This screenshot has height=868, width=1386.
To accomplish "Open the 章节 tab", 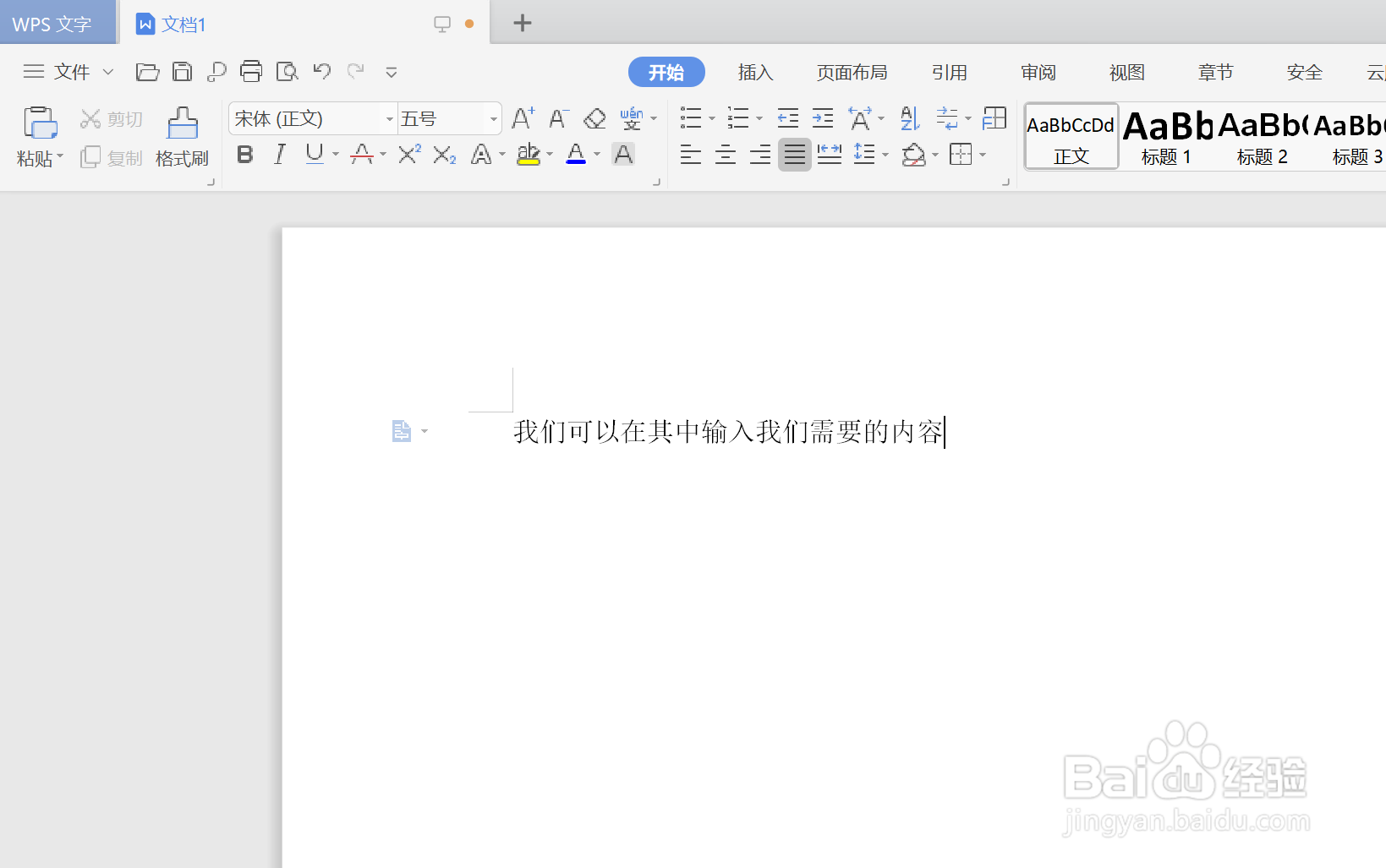I will click(x=1215, y=72).
